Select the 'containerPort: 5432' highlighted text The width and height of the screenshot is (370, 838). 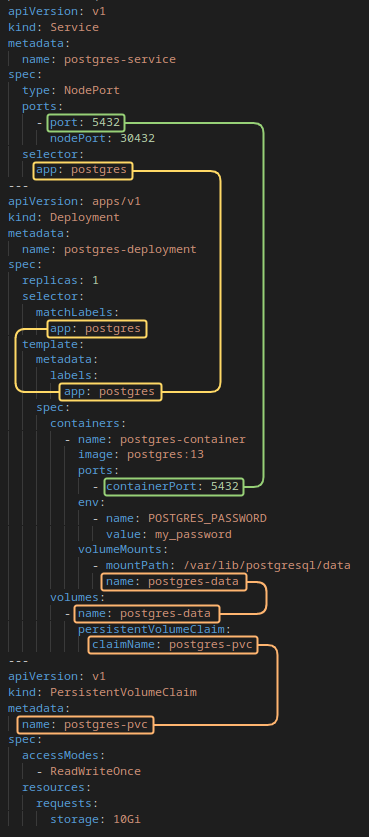(173, 487)
